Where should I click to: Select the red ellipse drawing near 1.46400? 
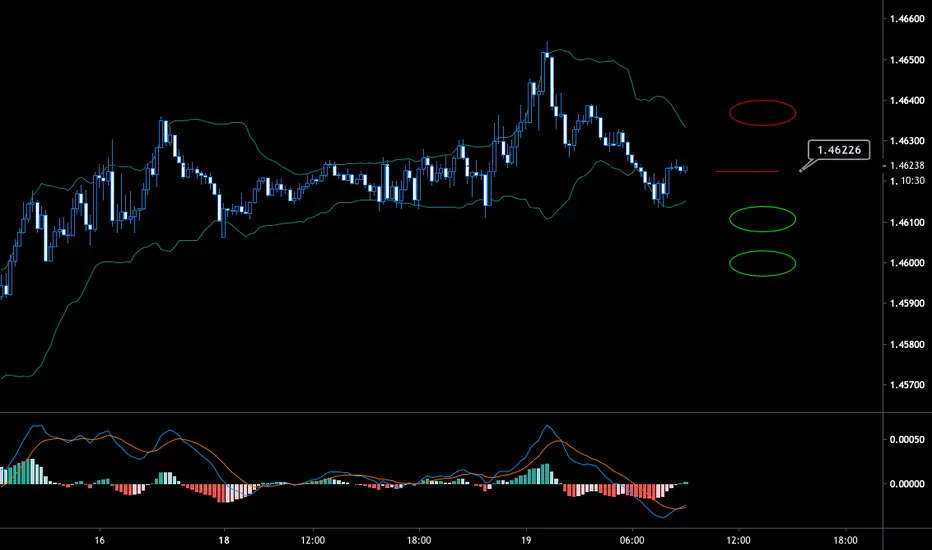click(x=763, y=113)
